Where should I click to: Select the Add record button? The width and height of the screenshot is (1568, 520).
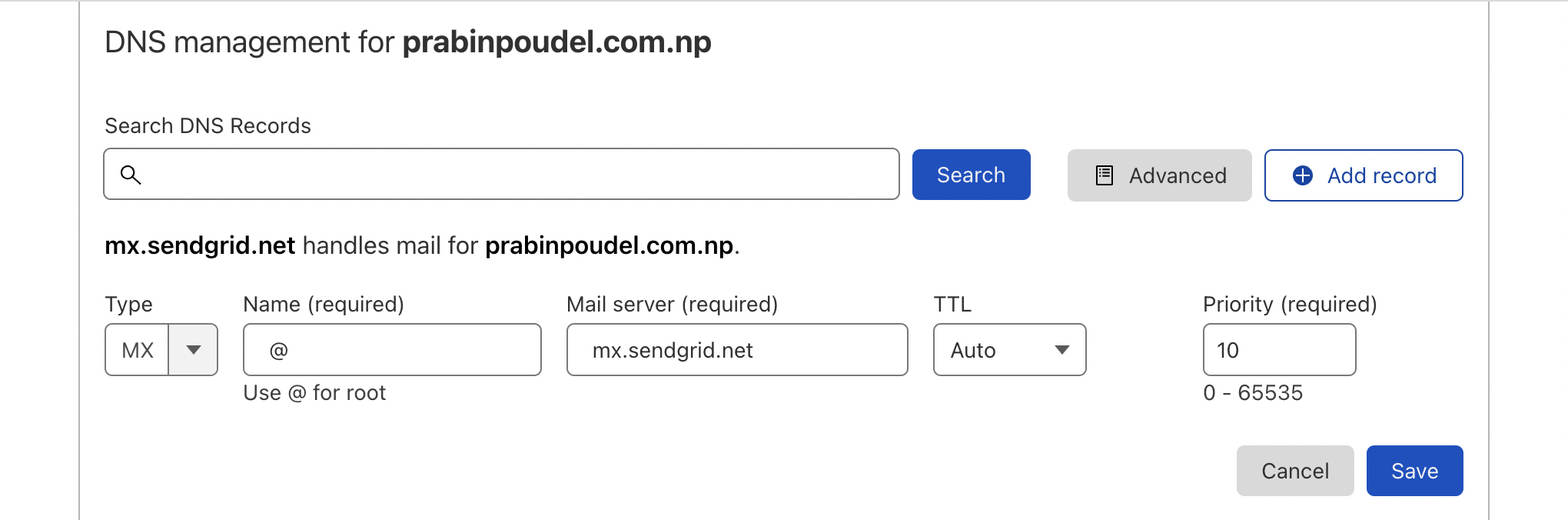pos(1363,175)
